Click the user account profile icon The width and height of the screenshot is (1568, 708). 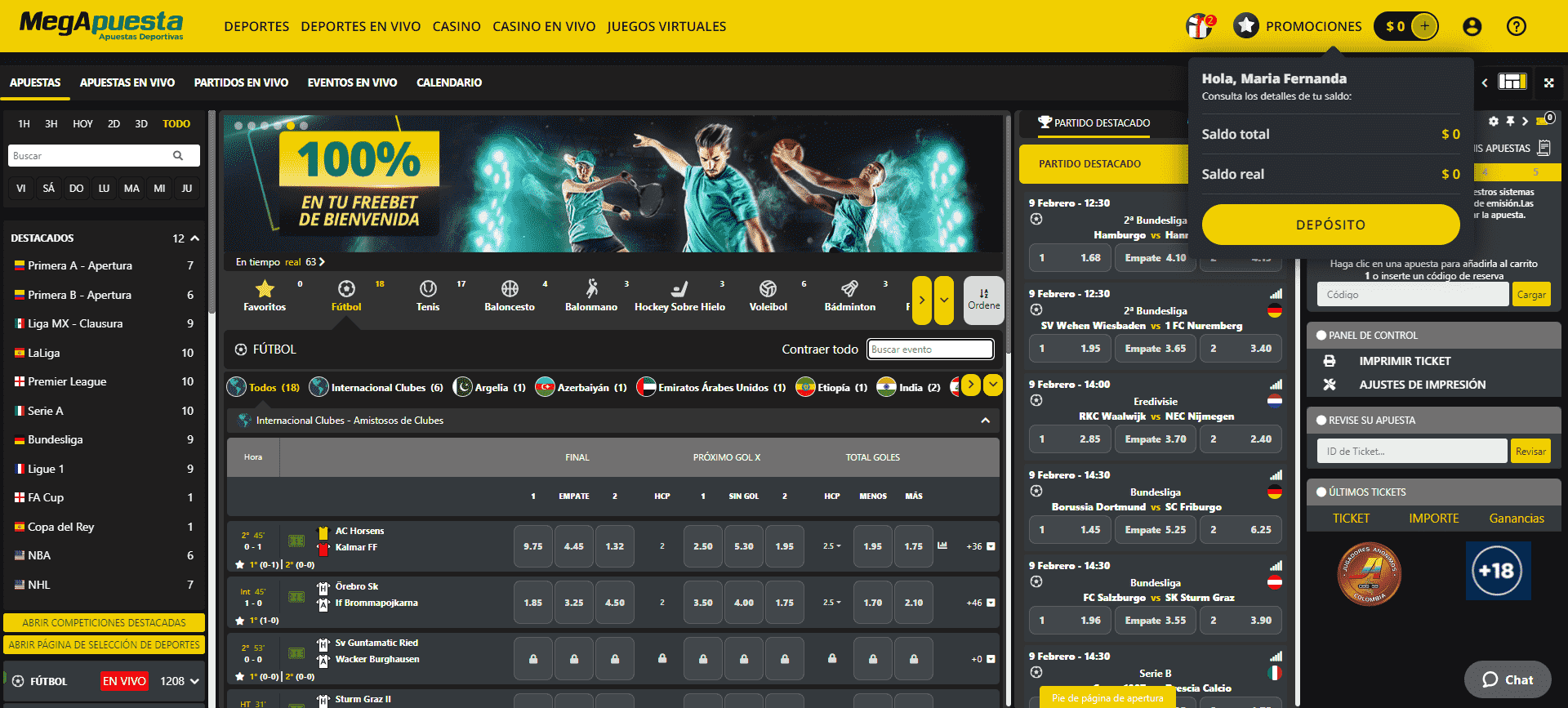pyautogui.click(x=1472, y=27)
